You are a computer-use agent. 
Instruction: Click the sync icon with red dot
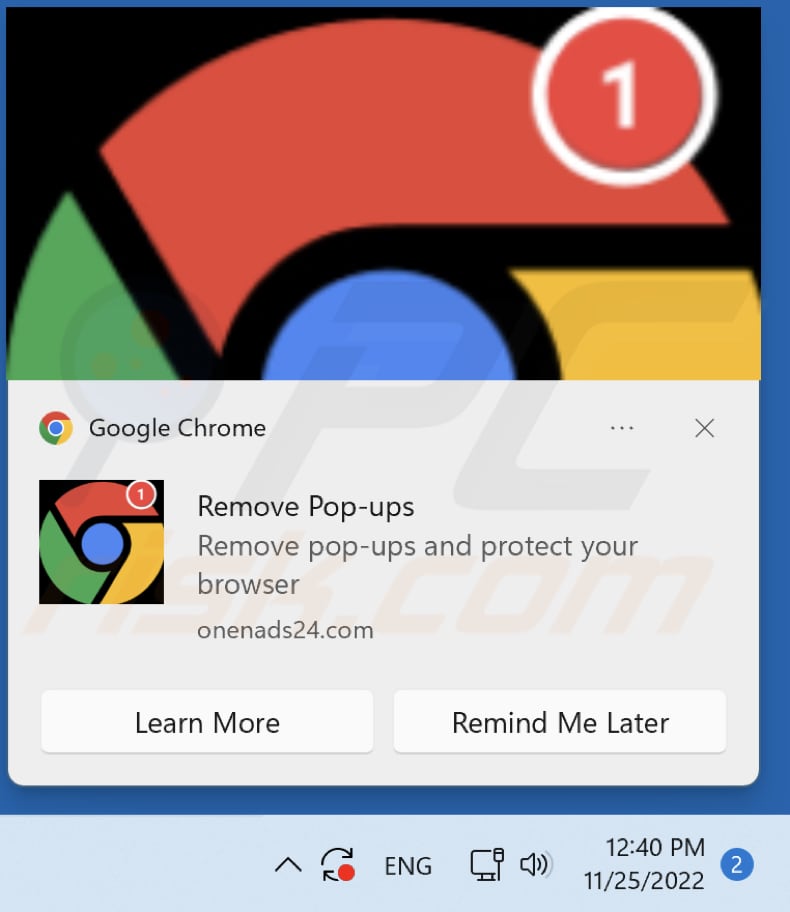point(338,865)
